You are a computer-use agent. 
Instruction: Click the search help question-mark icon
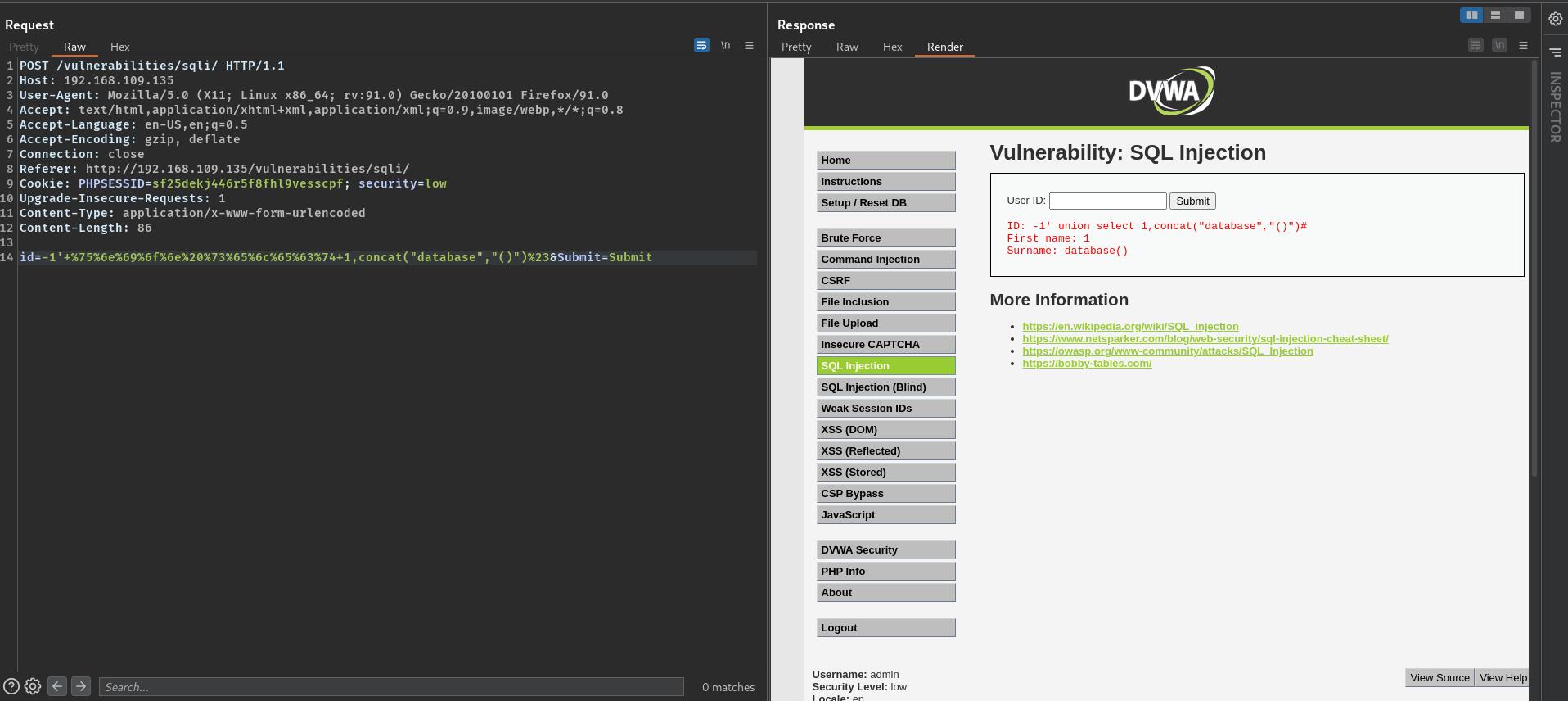(x=11, y=686)
